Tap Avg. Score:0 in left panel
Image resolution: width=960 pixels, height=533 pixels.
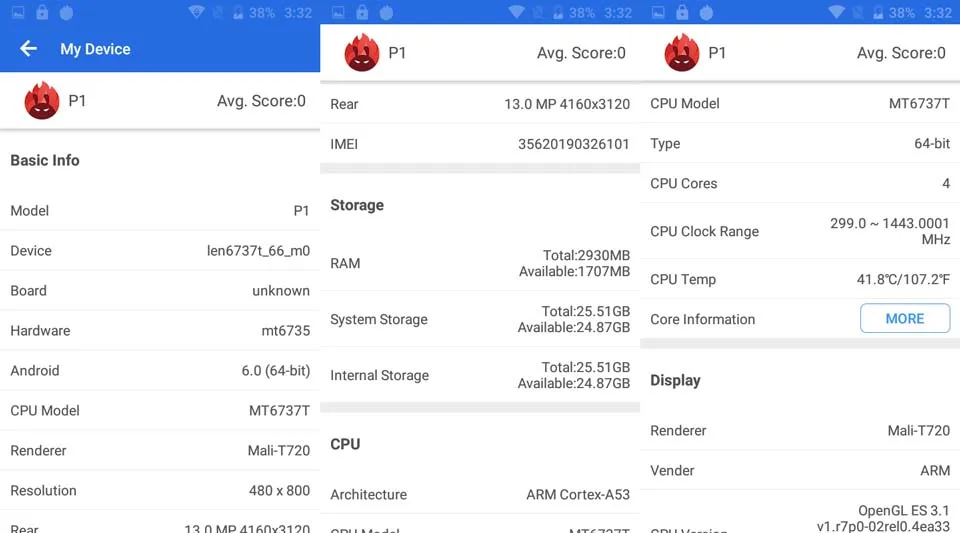[261, 101]
